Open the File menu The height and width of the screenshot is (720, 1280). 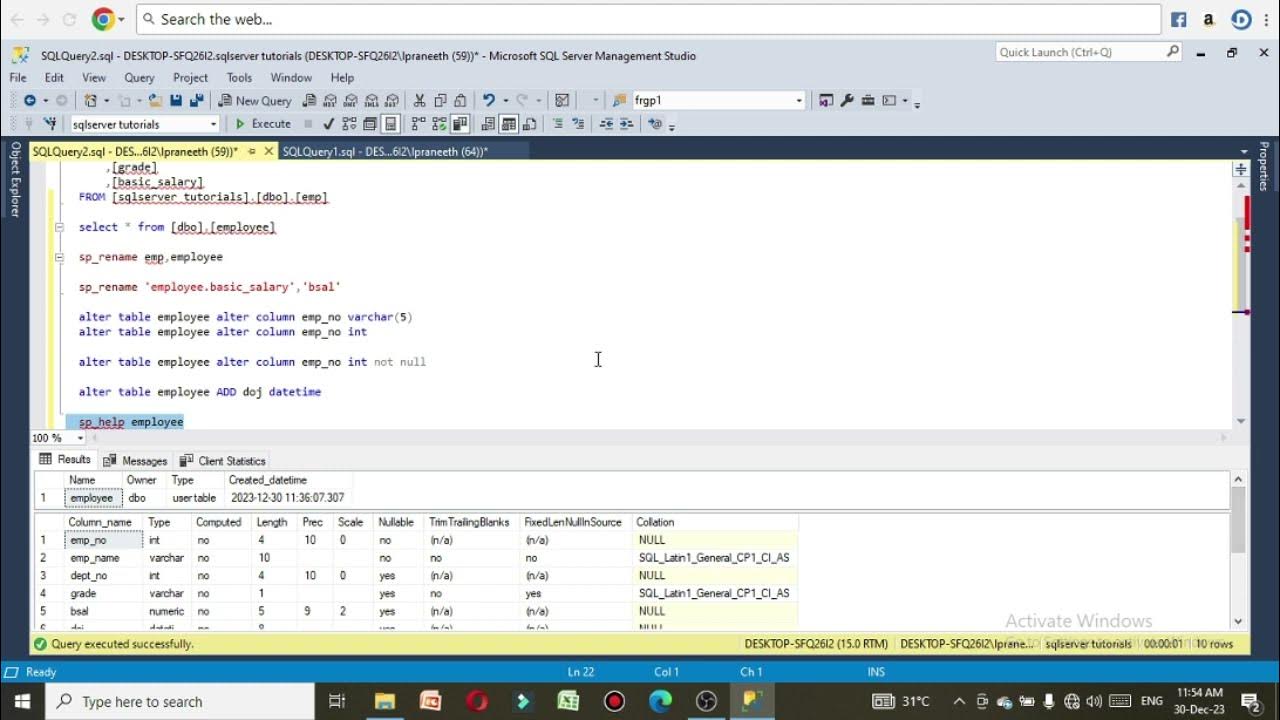pos(18,77)
